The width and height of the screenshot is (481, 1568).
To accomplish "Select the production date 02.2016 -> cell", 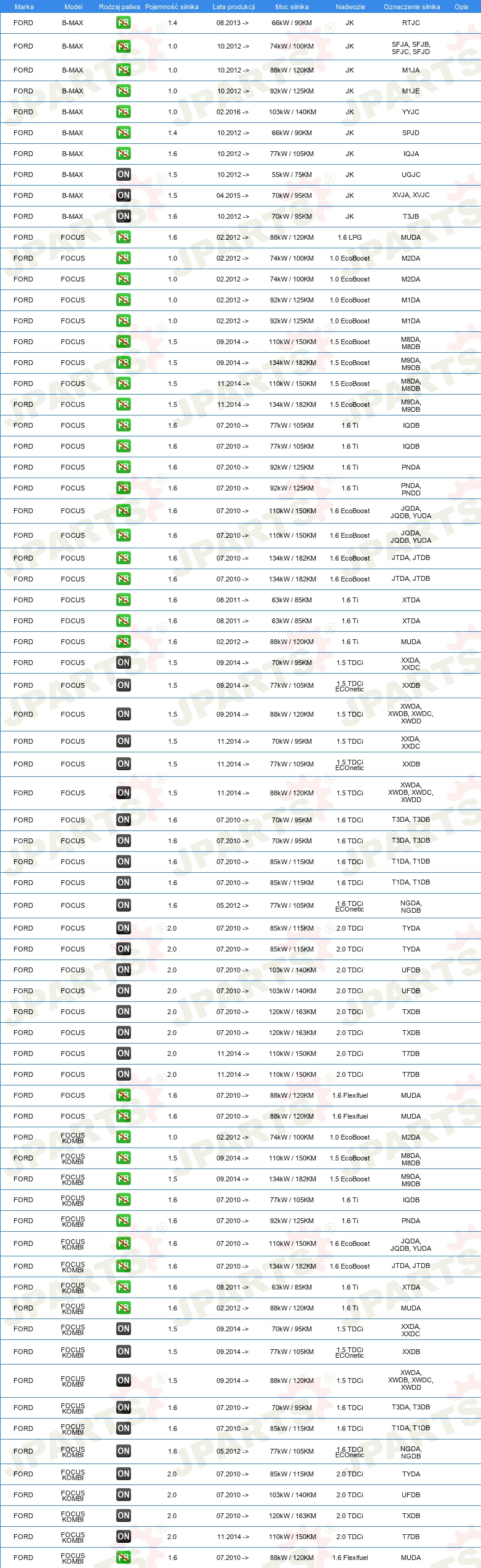I will pyautogui.click(x=233, y=112).
